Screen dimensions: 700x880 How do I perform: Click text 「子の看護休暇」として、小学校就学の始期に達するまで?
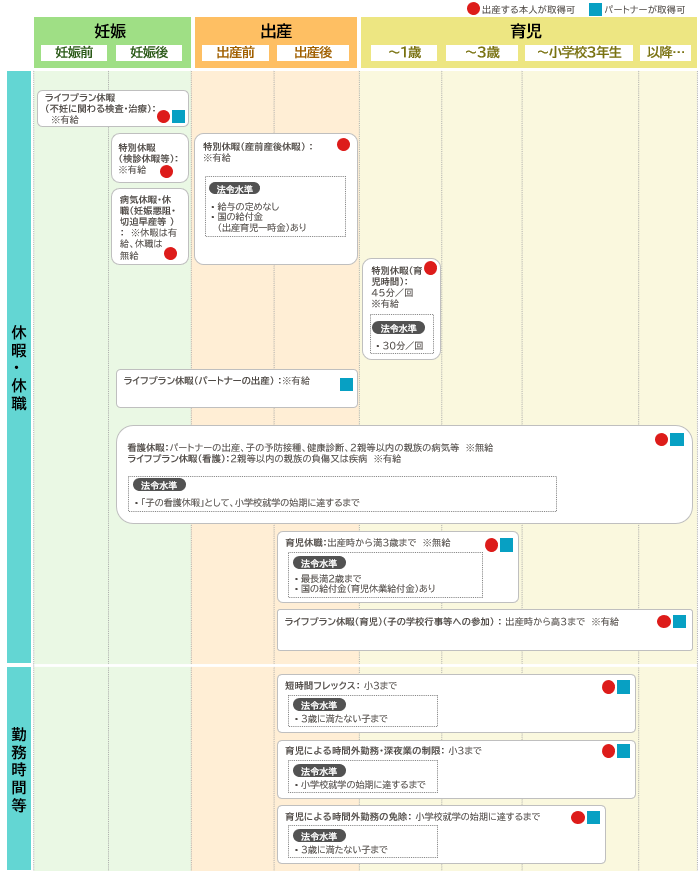[249, 502]
